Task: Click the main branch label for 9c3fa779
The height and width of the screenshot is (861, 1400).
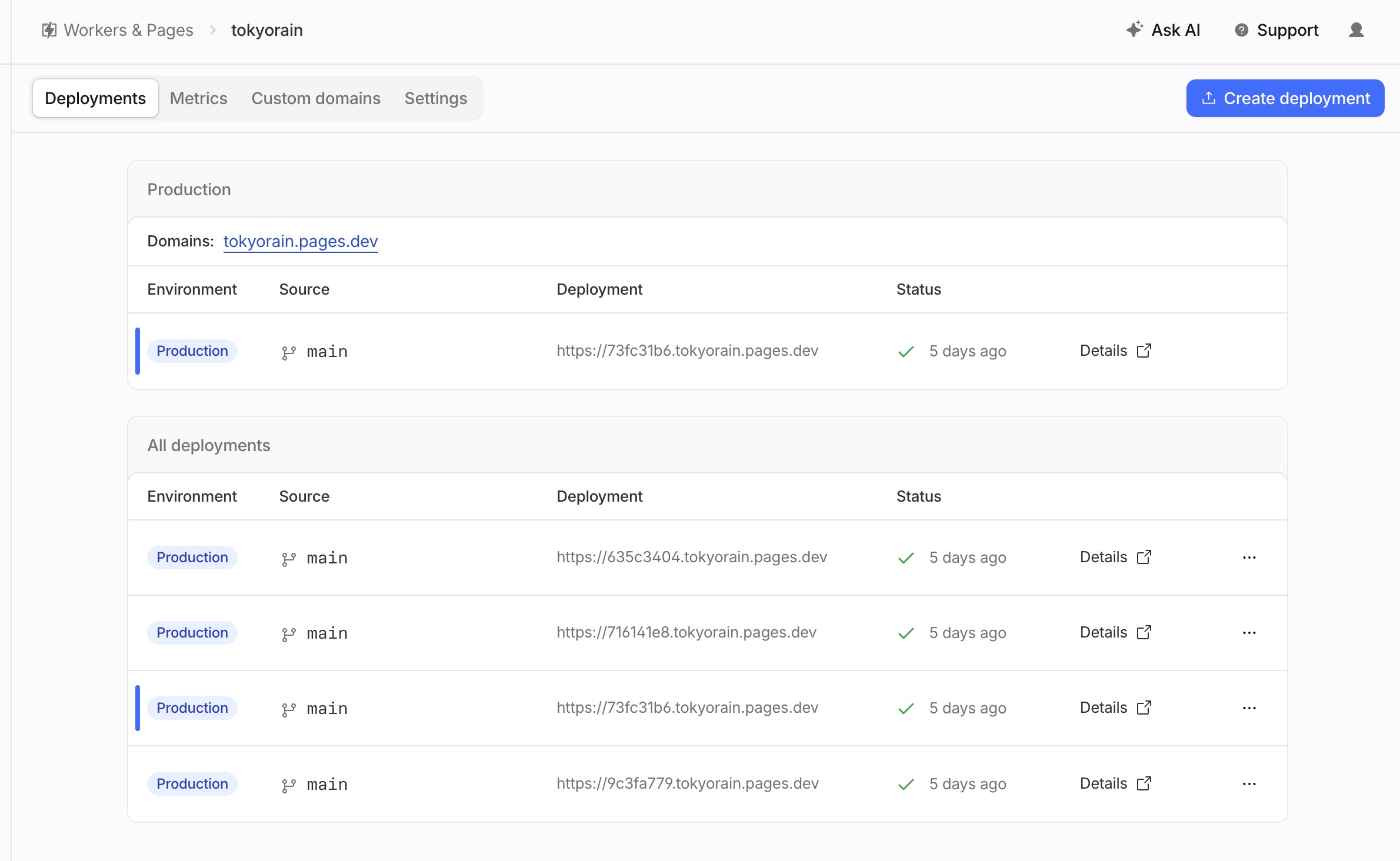Action: pos(327,785)
